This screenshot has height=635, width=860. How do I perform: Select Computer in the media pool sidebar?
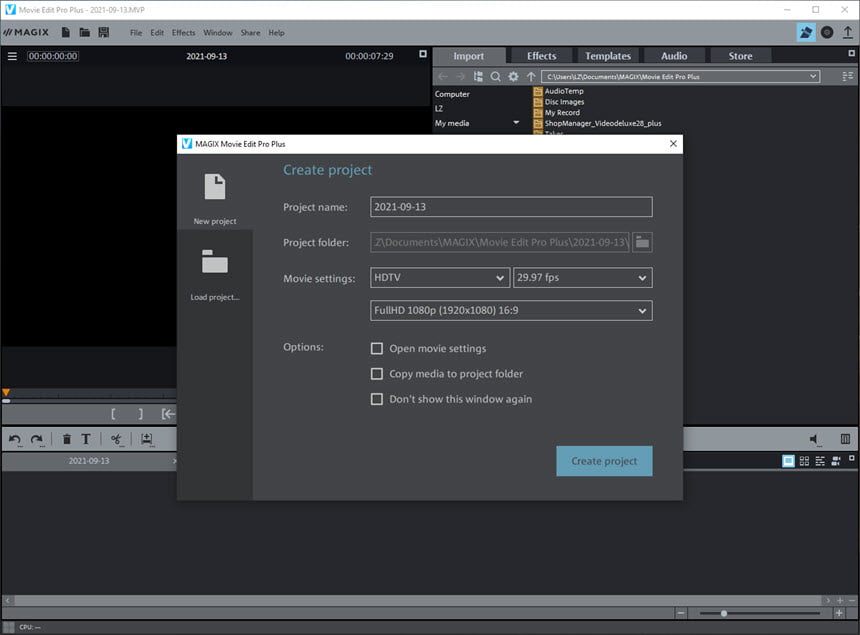452,94
